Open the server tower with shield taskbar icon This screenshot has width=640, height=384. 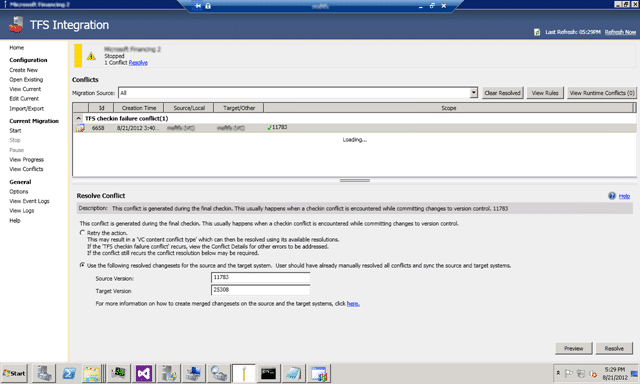pos(169,373)
